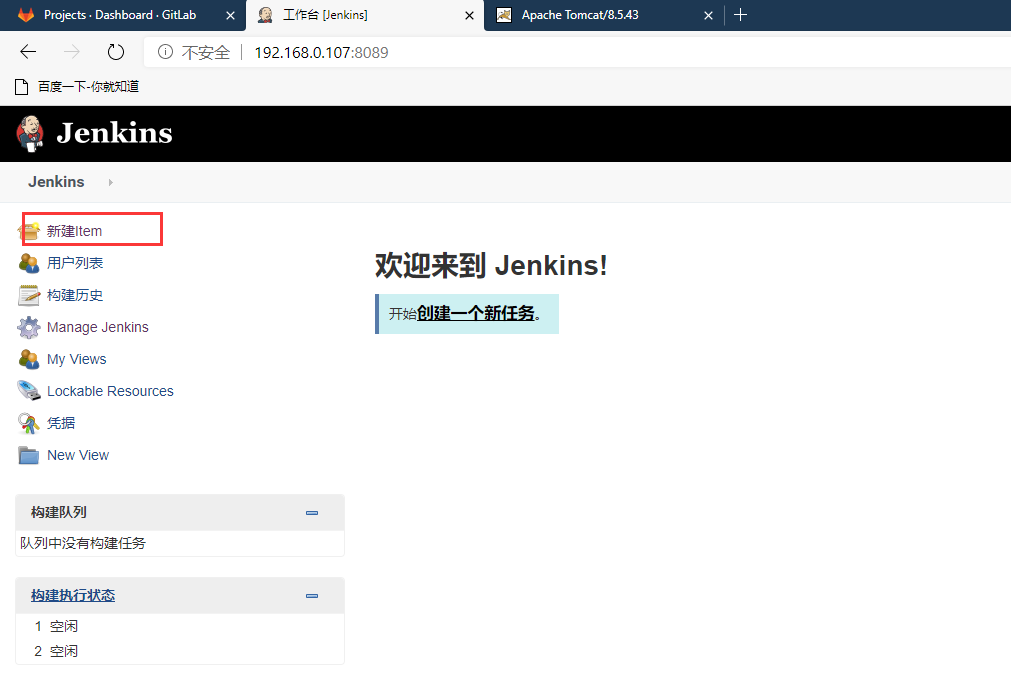Close the Apache Tomcat tab
This screenshot has height=684, width=1011.
[708, 15]
